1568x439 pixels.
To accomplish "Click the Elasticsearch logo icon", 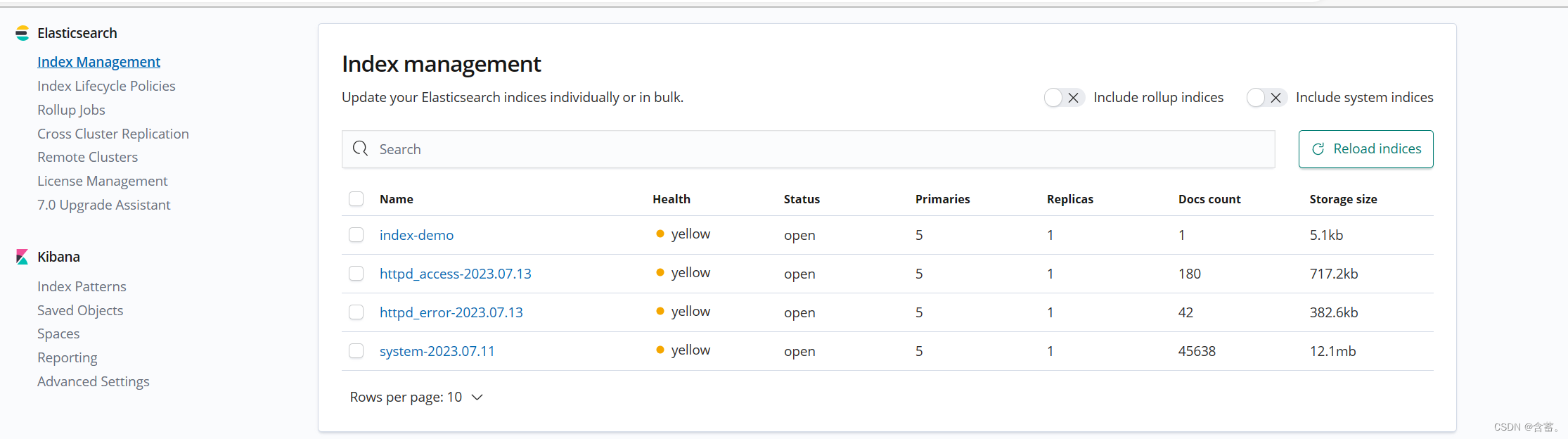I will pos(22,33).
